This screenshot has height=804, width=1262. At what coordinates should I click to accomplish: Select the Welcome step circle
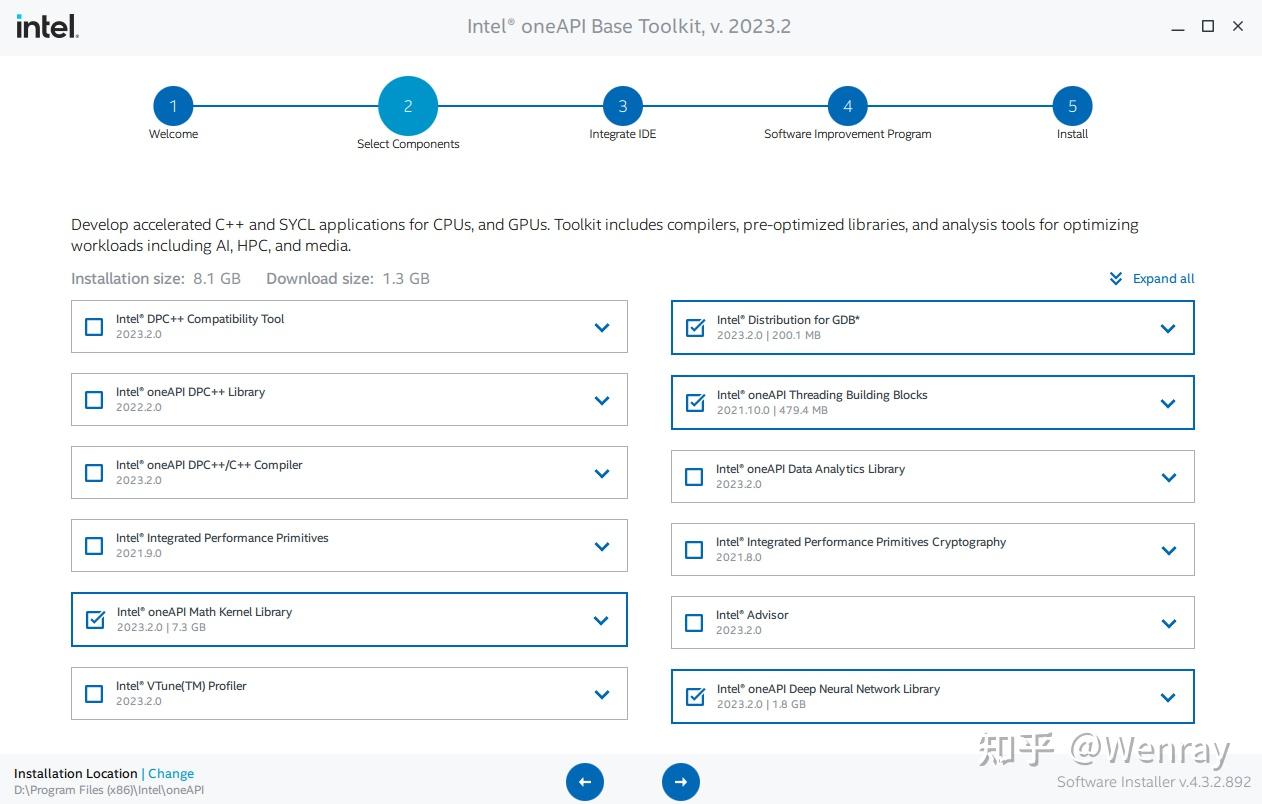click(x=173, y=106)
